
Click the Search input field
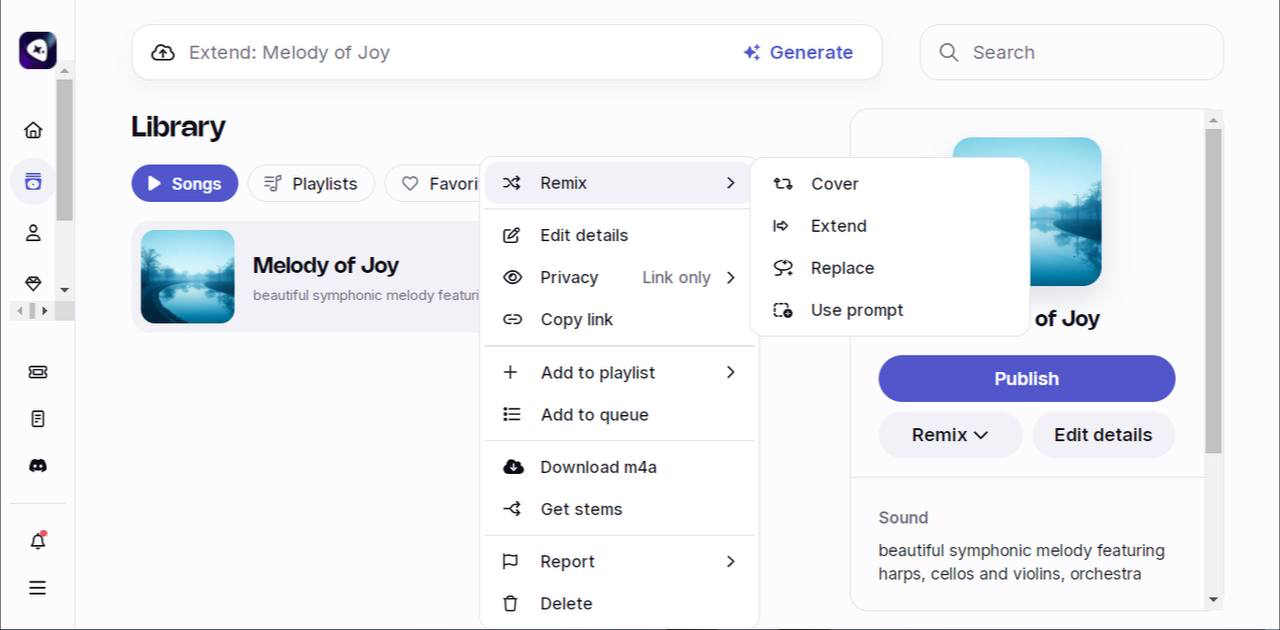(1085, 53)
